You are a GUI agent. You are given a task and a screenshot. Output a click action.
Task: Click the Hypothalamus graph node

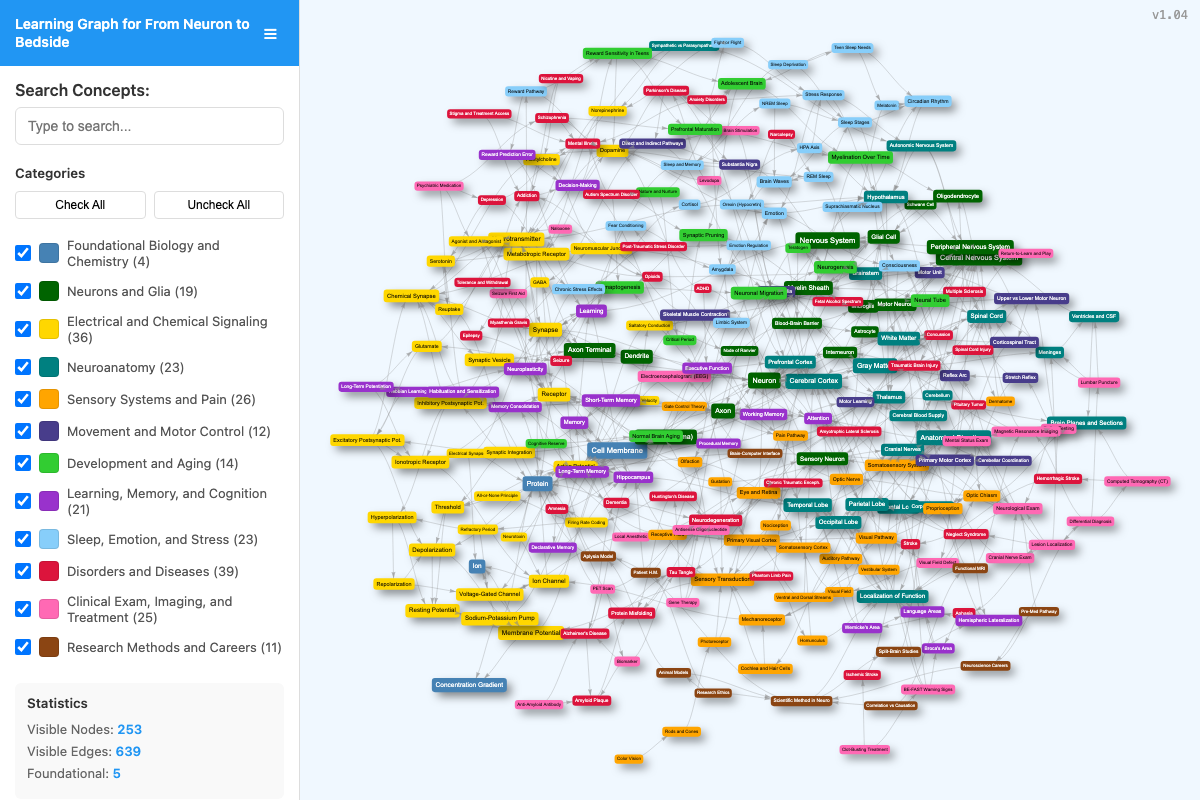coord(886,197)
